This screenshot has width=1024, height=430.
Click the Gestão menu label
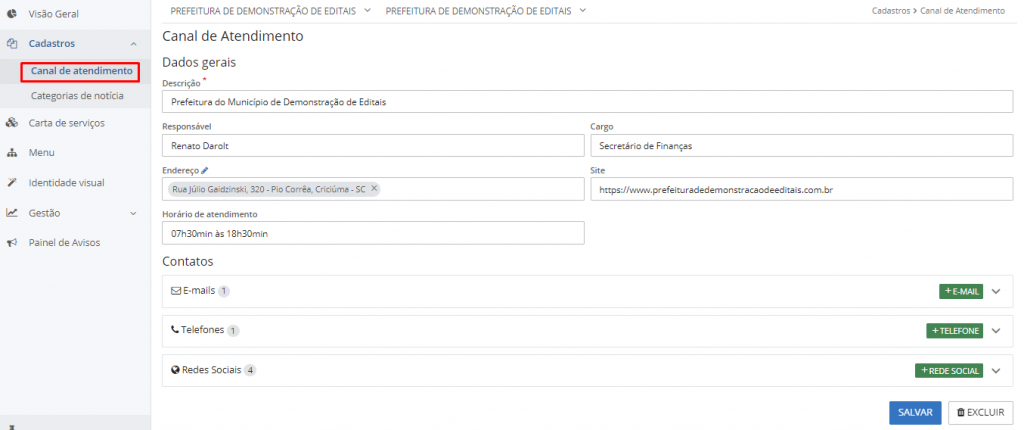pyautogui.click(x=44, y=213)
